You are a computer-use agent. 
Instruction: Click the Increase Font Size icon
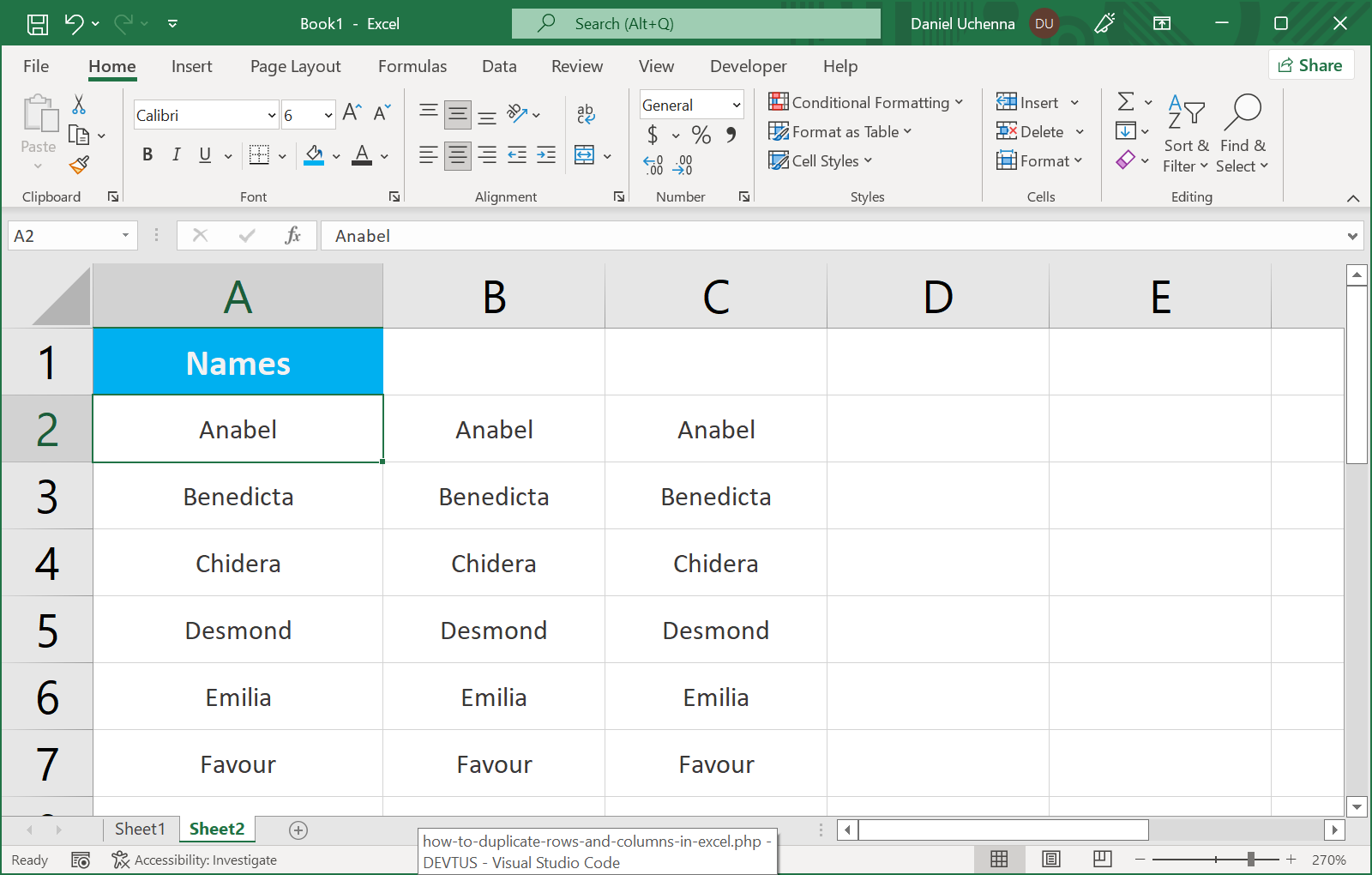[x=352, y=112]
